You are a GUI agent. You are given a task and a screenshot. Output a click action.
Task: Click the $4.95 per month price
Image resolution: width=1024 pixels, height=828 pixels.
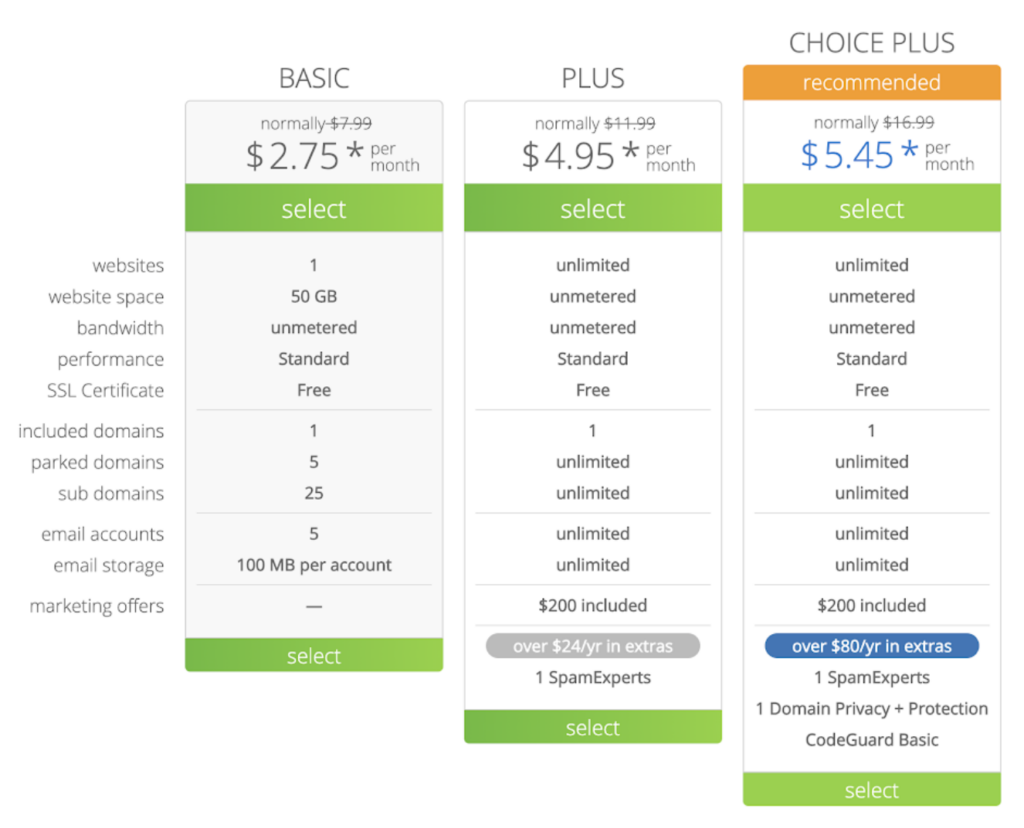[608, 156]
